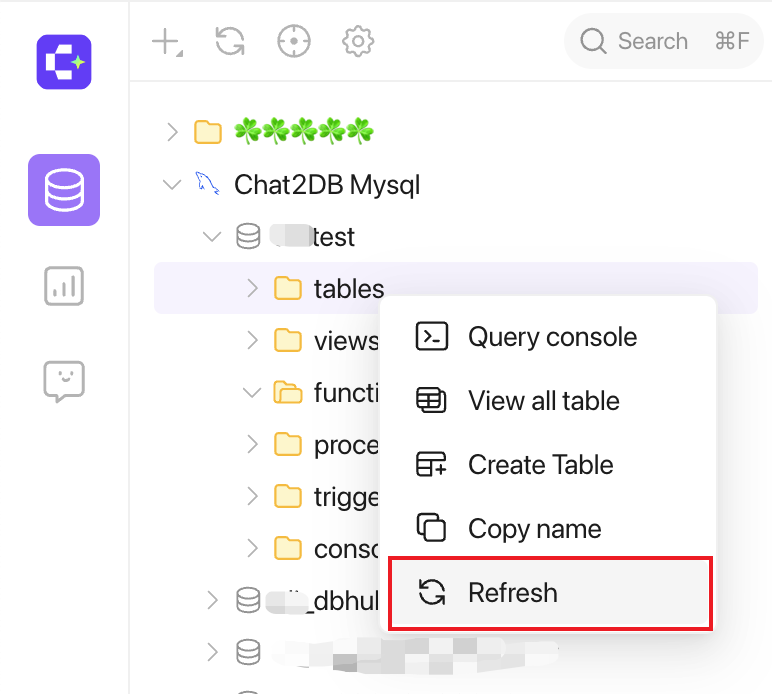This screenshot has width=772, height=694.
Task: Collapse the functions folder chevron
Action: coord(252,392)
